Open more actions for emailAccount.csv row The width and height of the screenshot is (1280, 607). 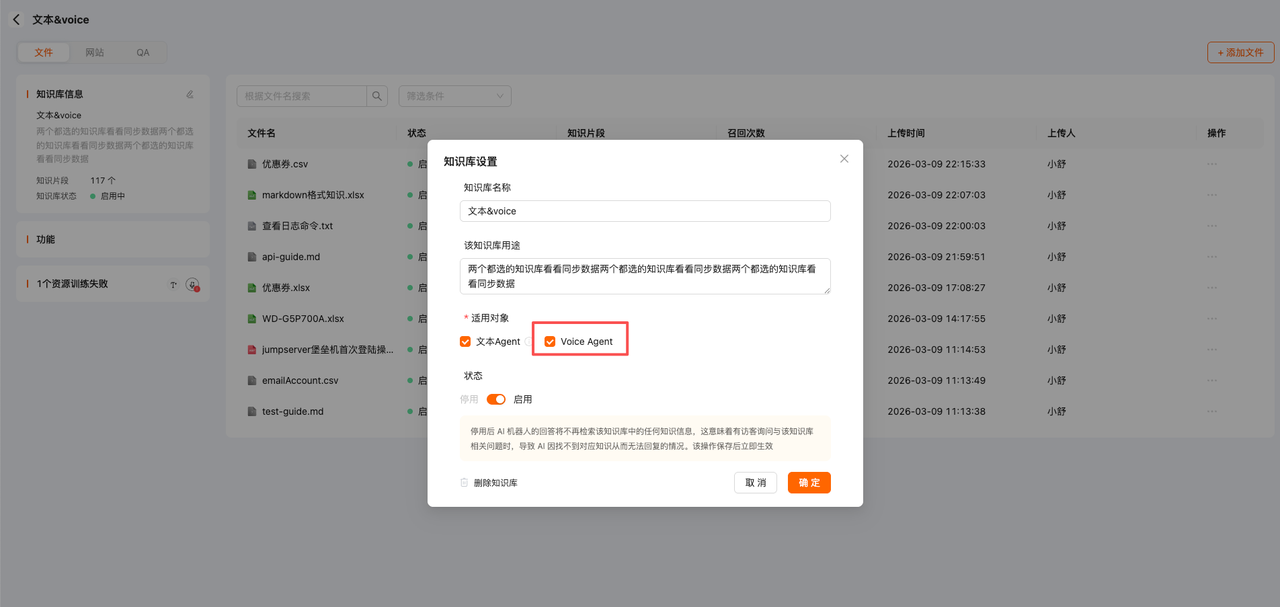click(1212, 380)
